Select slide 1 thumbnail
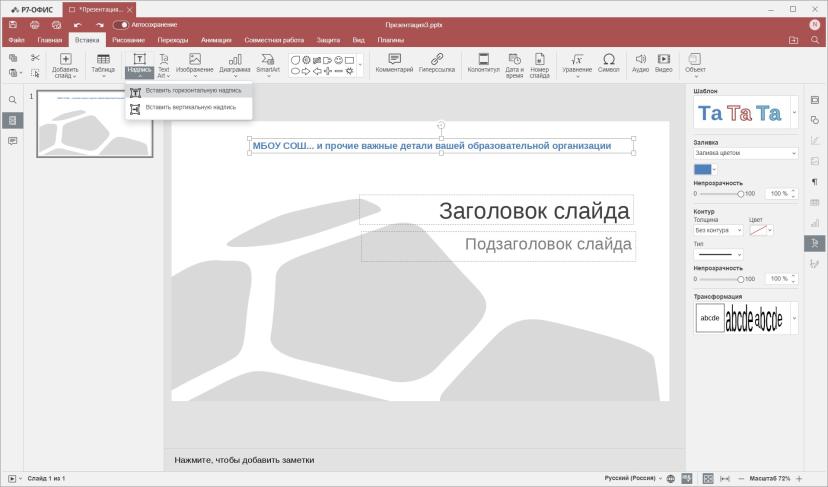Image resolution: width=828 pixels, height=487 pixels. [95, 124]
